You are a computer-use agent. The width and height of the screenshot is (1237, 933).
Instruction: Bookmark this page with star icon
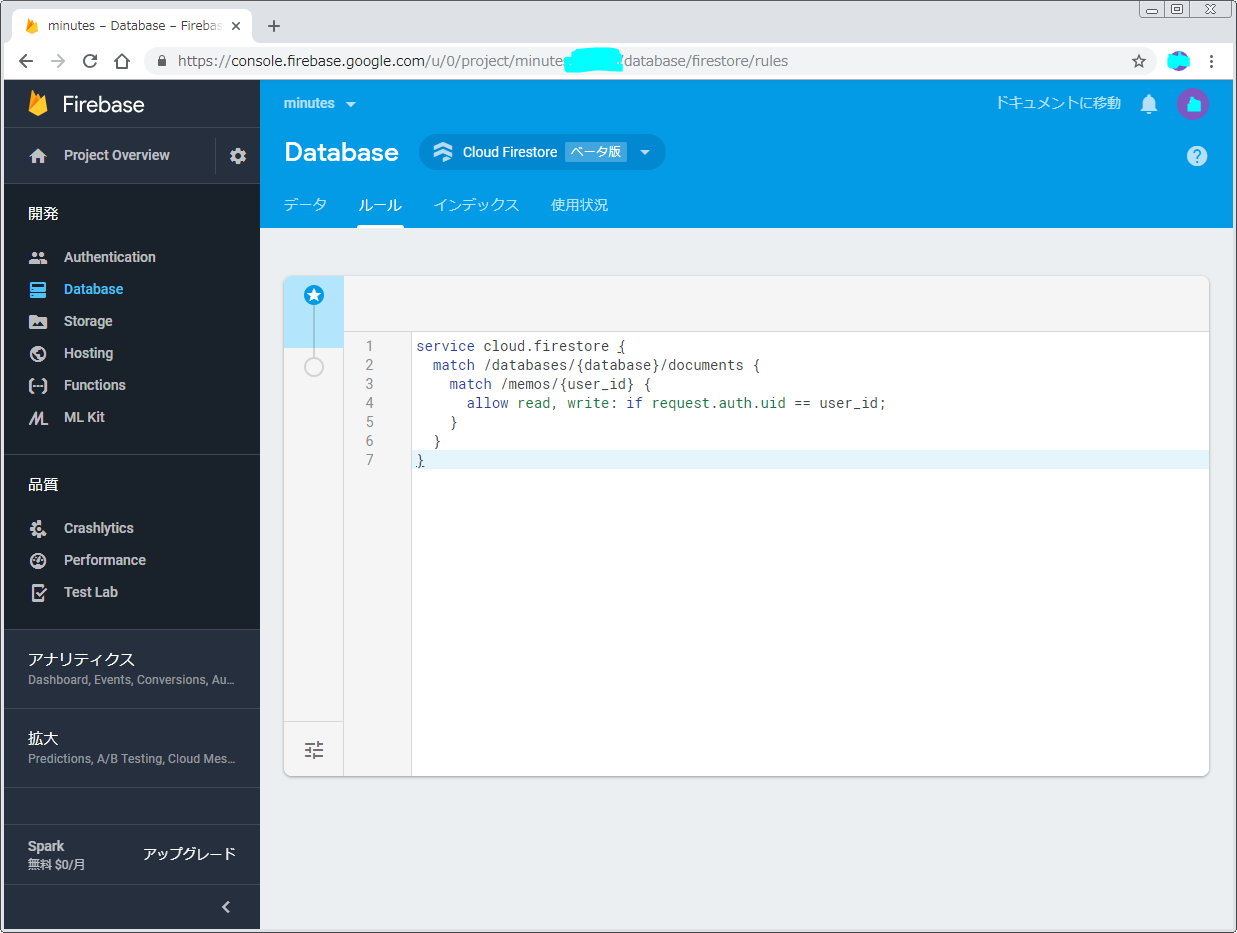click(1138, 61)
